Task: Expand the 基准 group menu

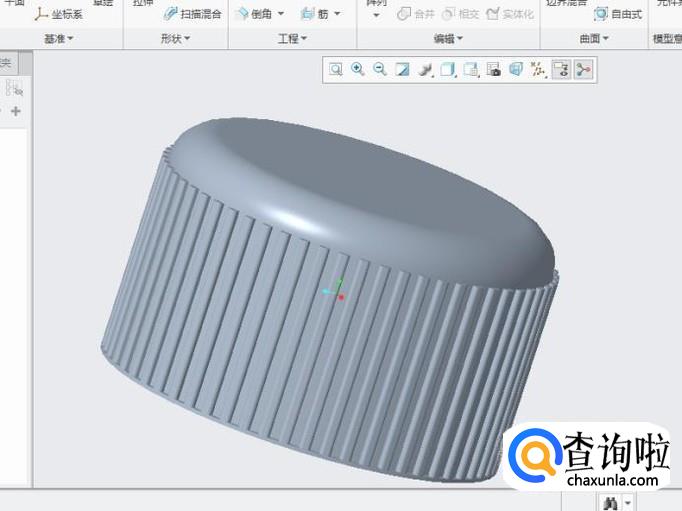Action: click(x=59, y=39)
